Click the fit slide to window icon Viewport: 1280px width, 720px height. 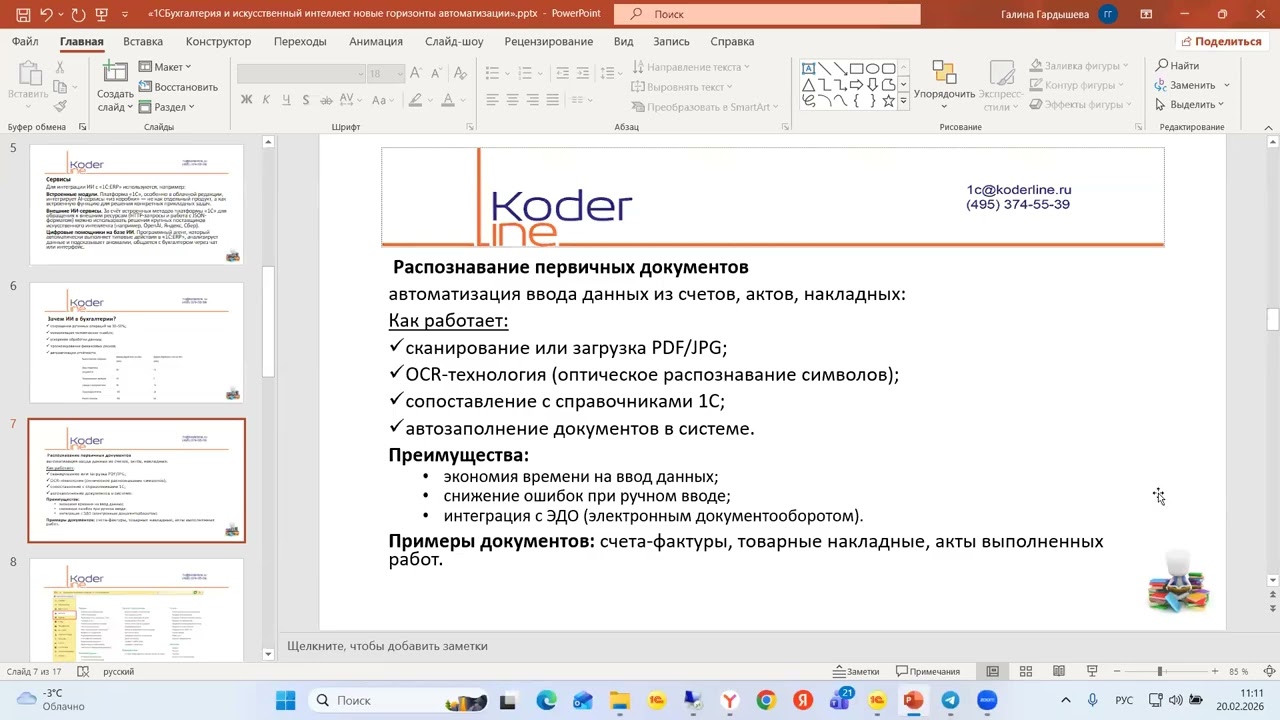[1269, 671]
